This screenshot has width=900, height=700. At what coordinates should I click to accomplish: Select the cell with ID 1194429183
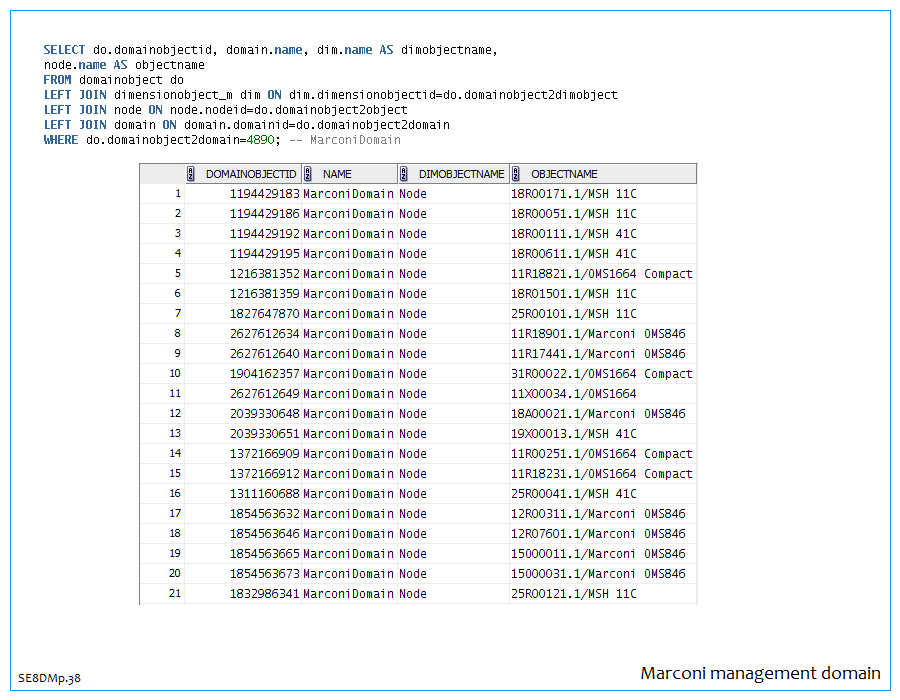tap(264, 194)
